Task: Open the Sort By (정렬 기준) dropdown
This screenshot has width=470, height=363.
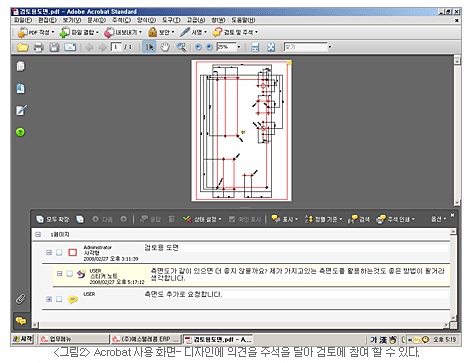Action: [x=323, y=219]
